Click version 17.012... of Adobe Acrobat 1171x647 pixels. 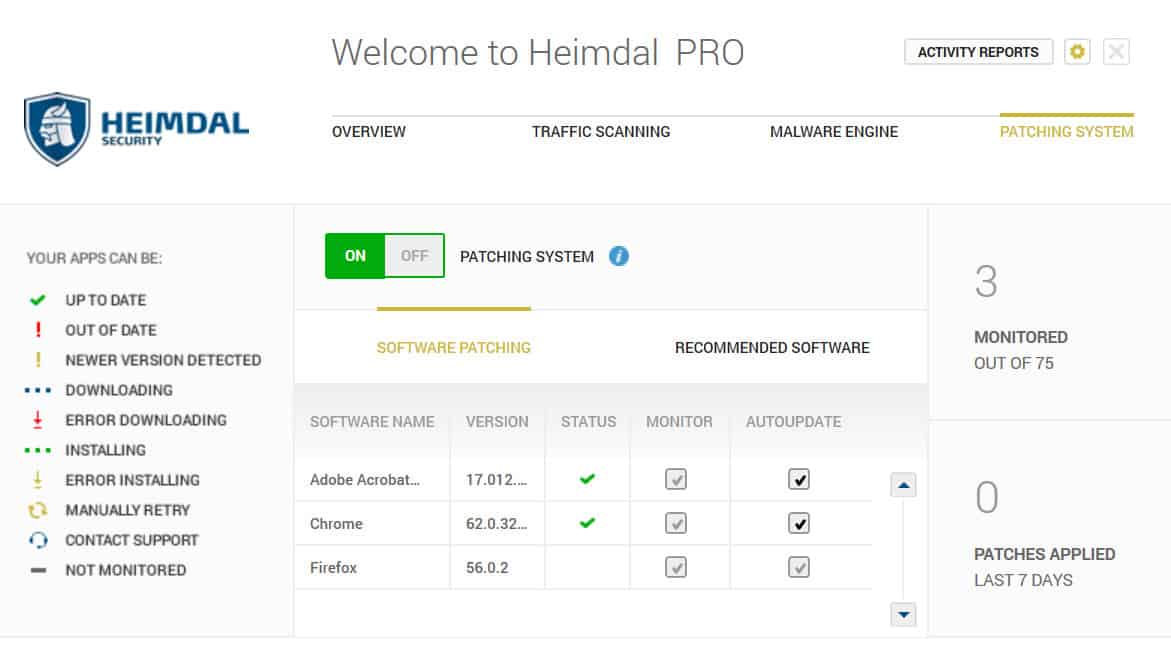(x=496, y=480)
